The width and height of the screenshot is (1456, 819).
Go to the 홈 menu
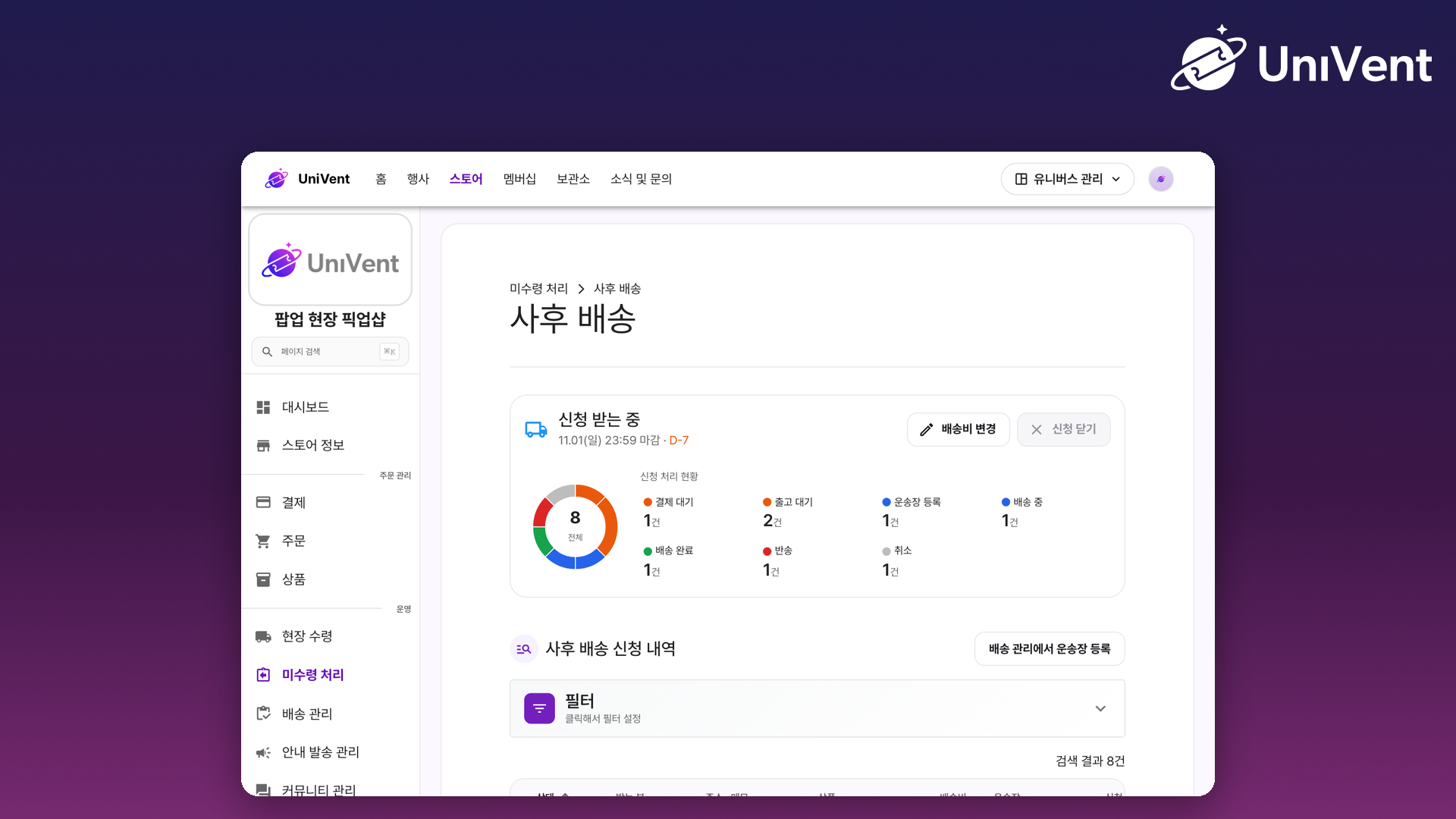tap(381, 179)
